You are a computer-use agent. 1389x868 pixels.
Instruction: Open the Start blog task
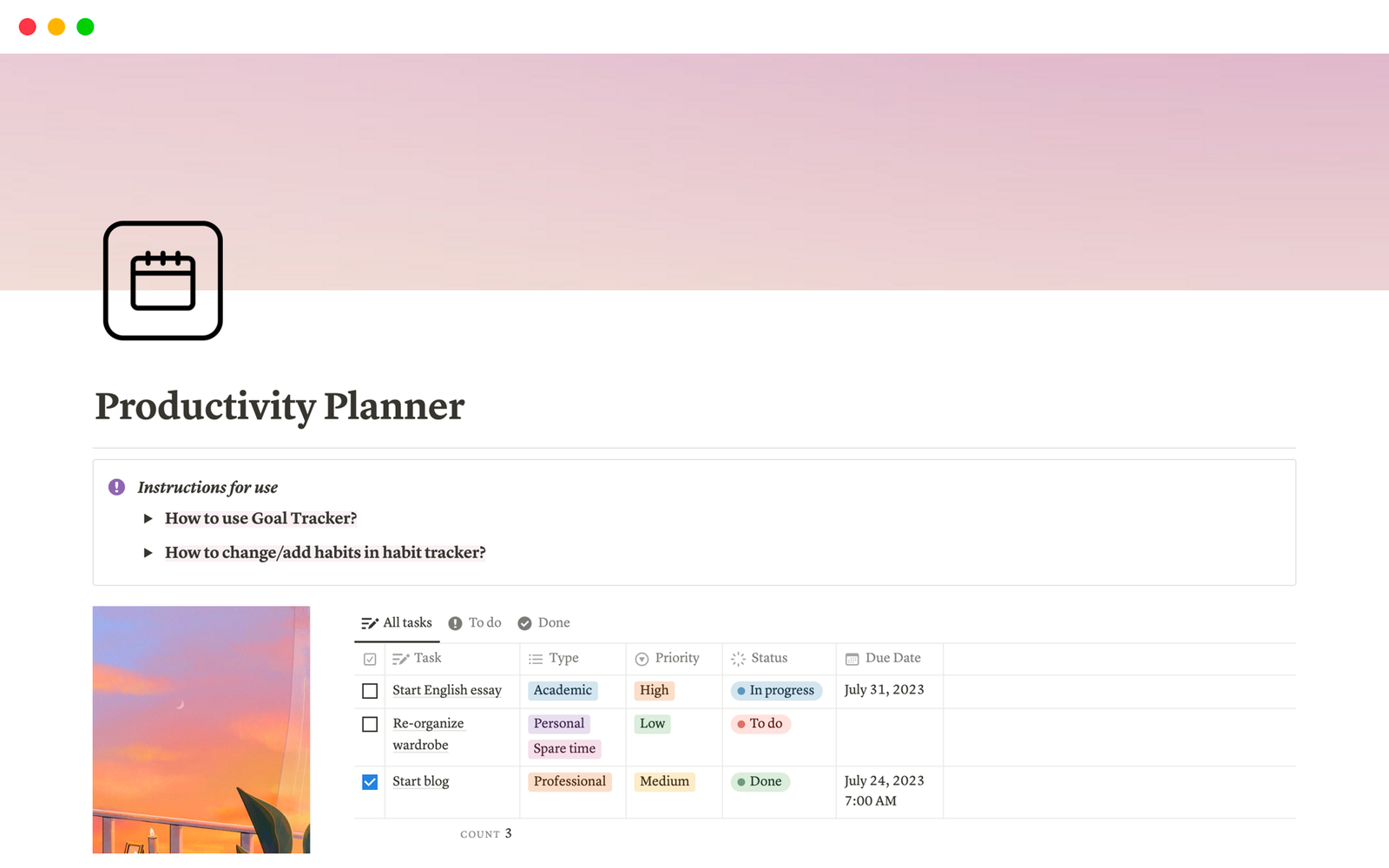[x=421, y=781]
